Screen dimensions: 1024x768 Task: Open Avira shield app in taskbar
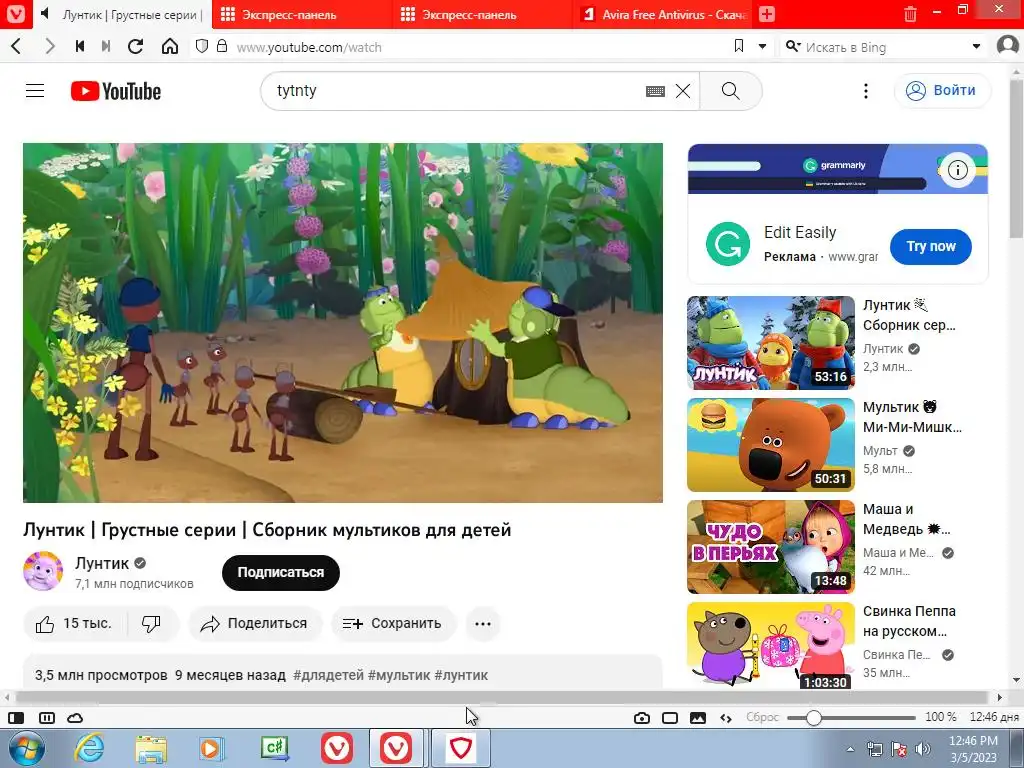point(460,748)
